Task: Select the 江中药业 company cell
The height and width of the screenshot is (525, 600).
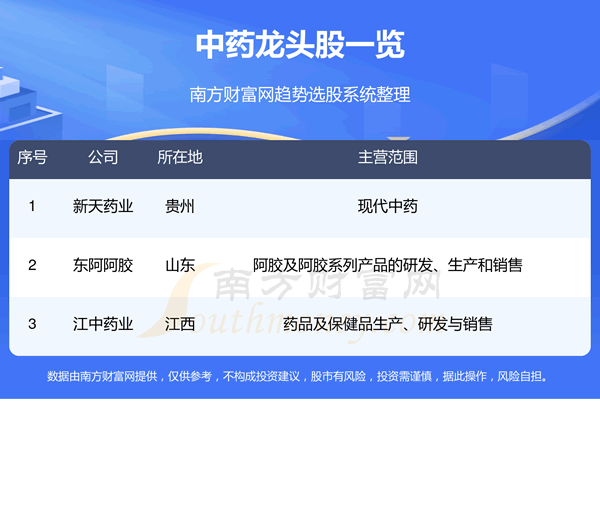Action: point(103,324)
